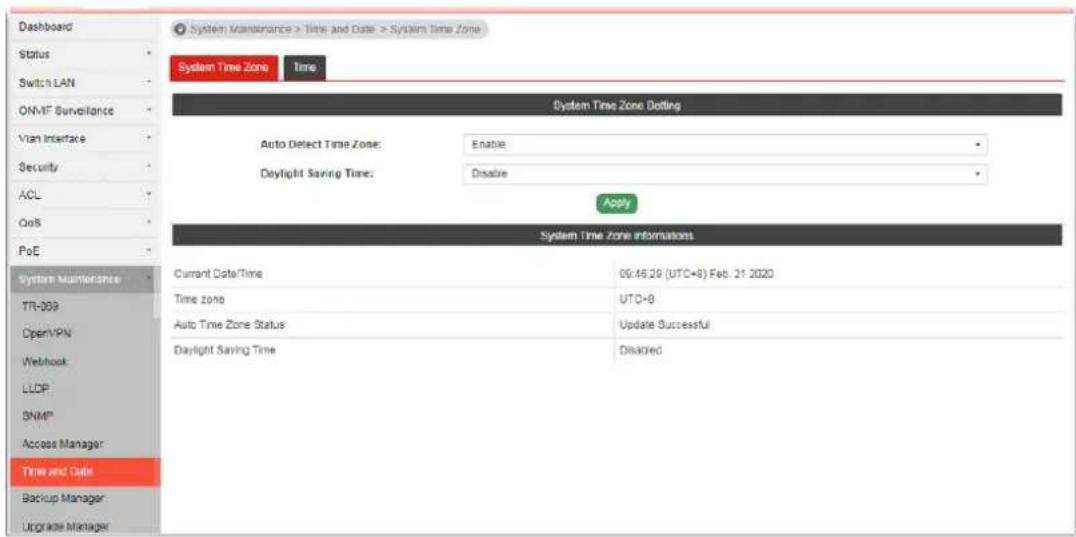Select the 'Disabled' Daylight Saving value
1076x537 pixels.
coord(640,350)
